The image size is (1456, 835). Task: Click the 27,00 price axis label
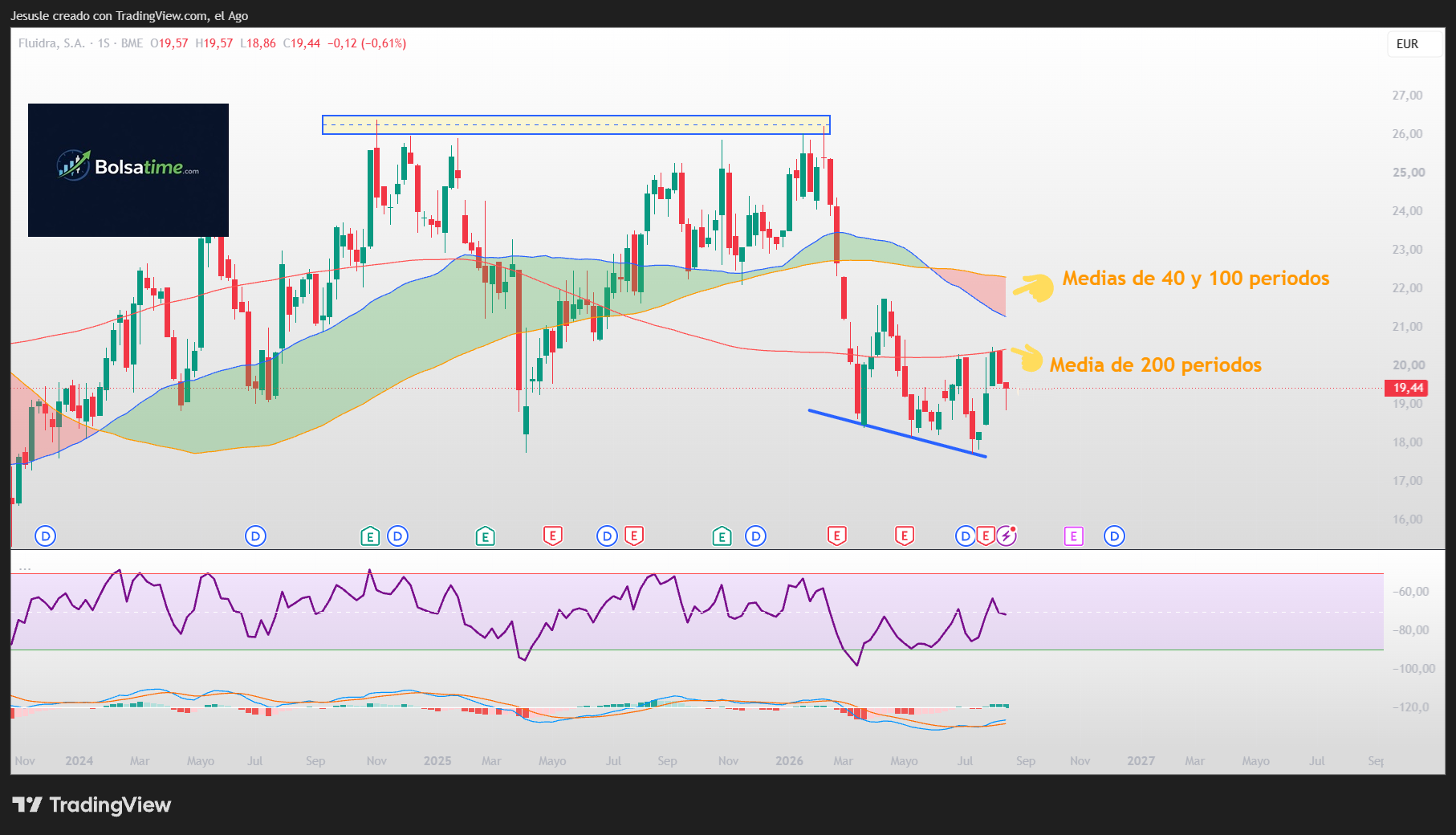(x=1407, y=96)
